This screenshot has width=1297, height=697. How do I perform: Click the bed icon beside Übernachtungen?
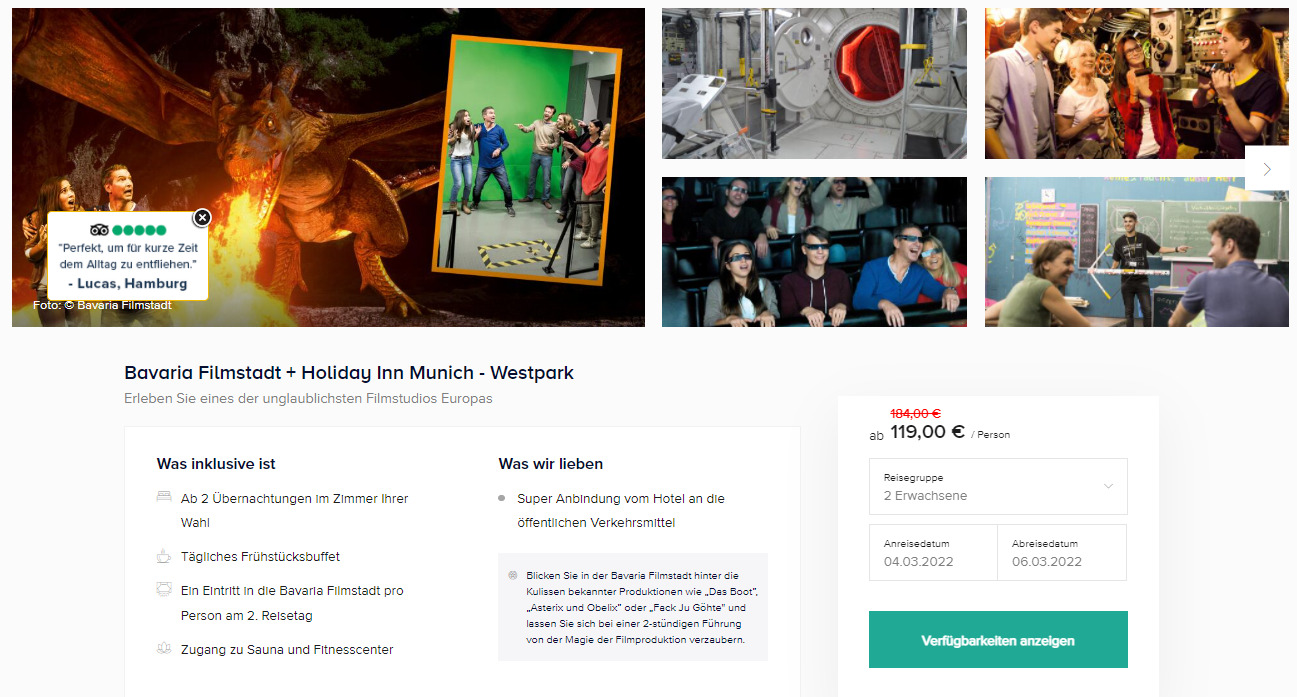click(164, 497)
